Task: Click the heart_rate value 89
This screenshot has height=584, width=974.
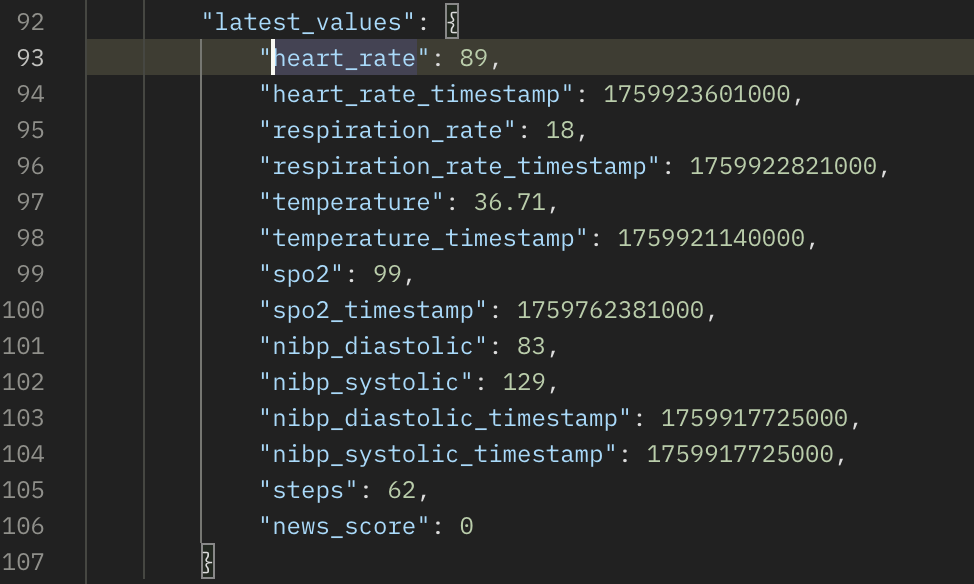Action: tap(473, 58)
